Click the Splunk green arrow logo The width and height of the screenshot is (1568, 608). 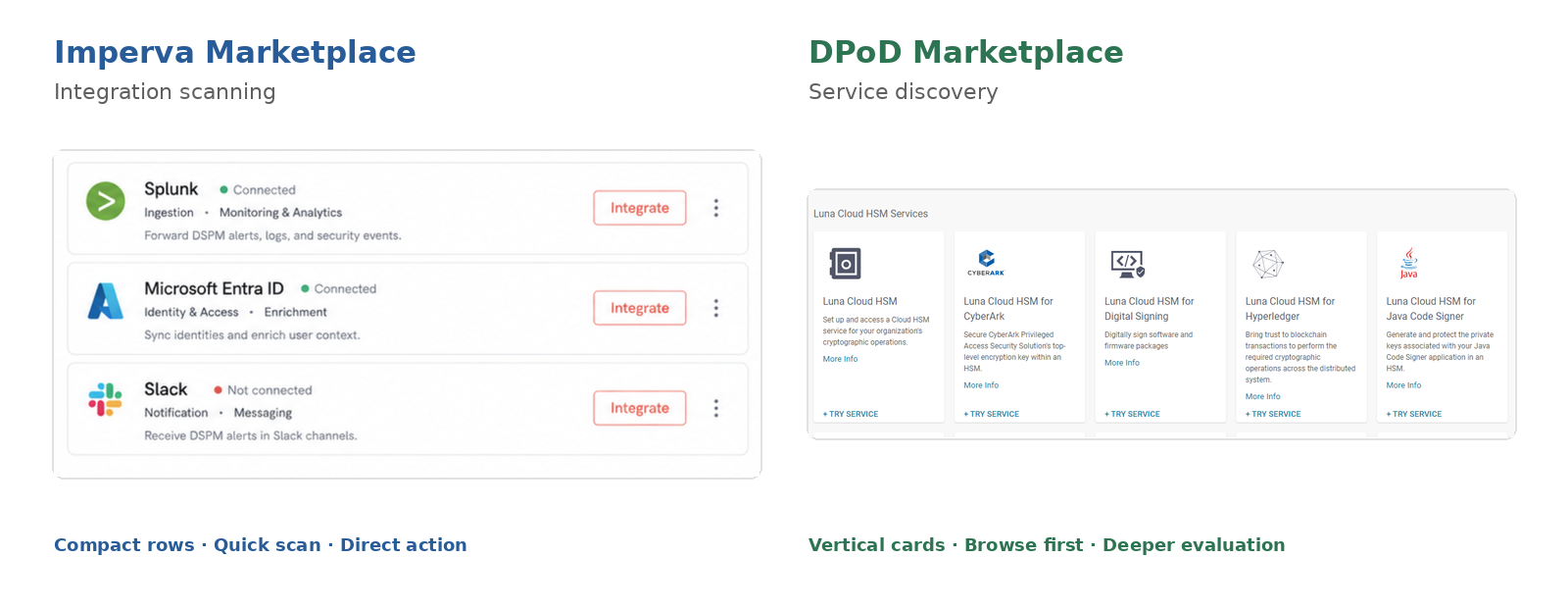click(x=106, y=201)
